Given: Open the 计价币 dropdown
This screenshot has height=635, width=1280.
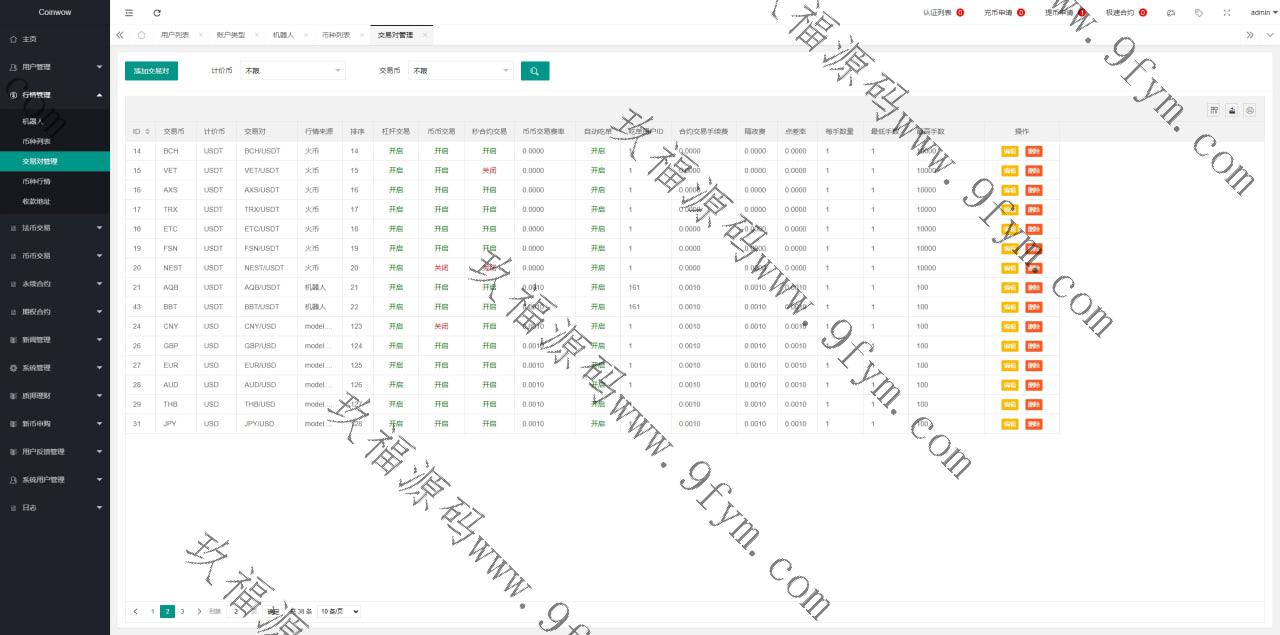Looking at the screenshot, I should click(292, 71).
